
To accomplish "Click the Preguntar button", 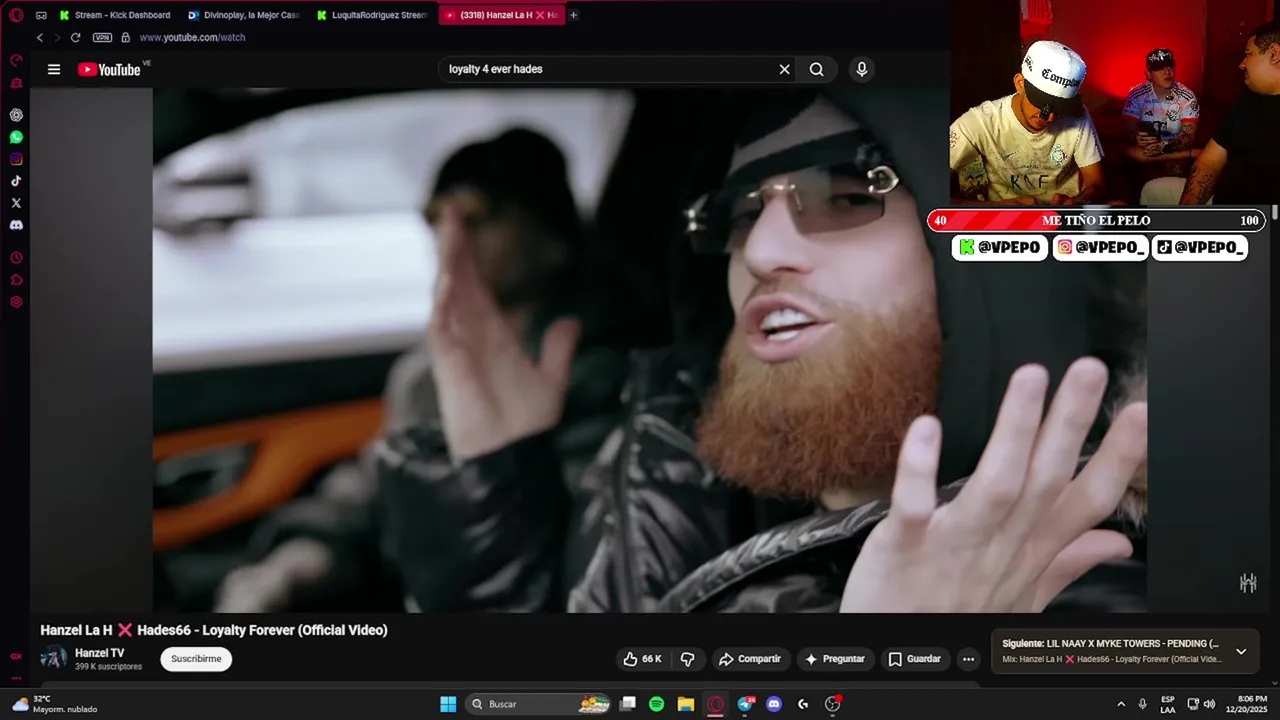I will (835, 659).
